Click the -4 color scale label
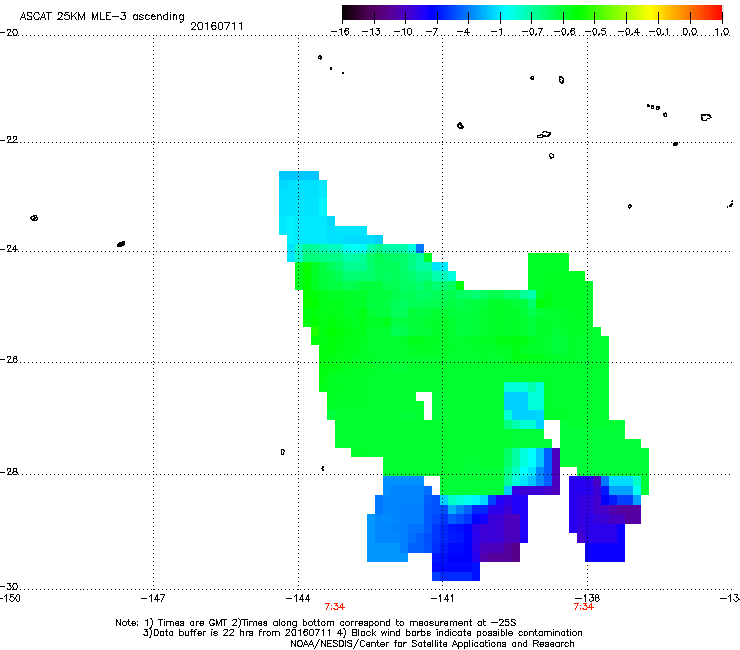This screenshot has width=740, height=650. (x=463, y=32)
